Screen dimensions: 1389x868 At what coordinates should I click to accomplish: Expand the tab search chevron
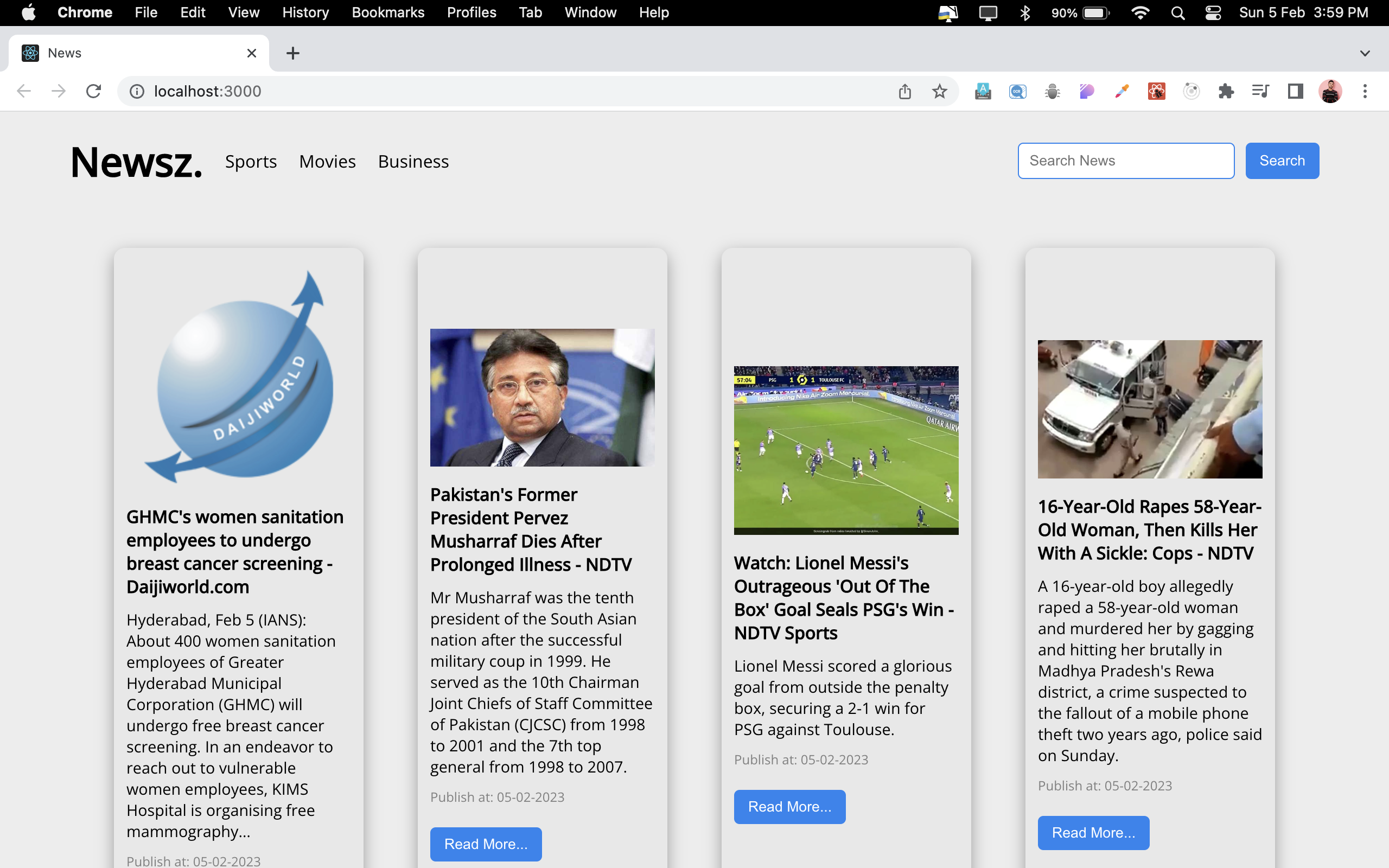coord(1365,53)
